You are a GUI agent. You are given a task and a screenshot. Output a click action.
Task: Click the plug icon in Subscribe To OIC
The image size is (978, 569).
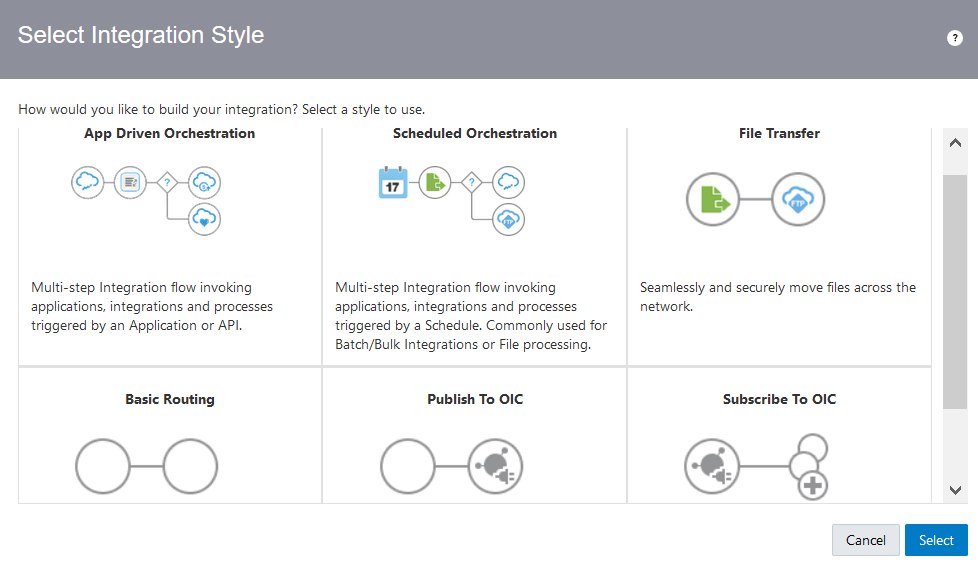(712, 466)
